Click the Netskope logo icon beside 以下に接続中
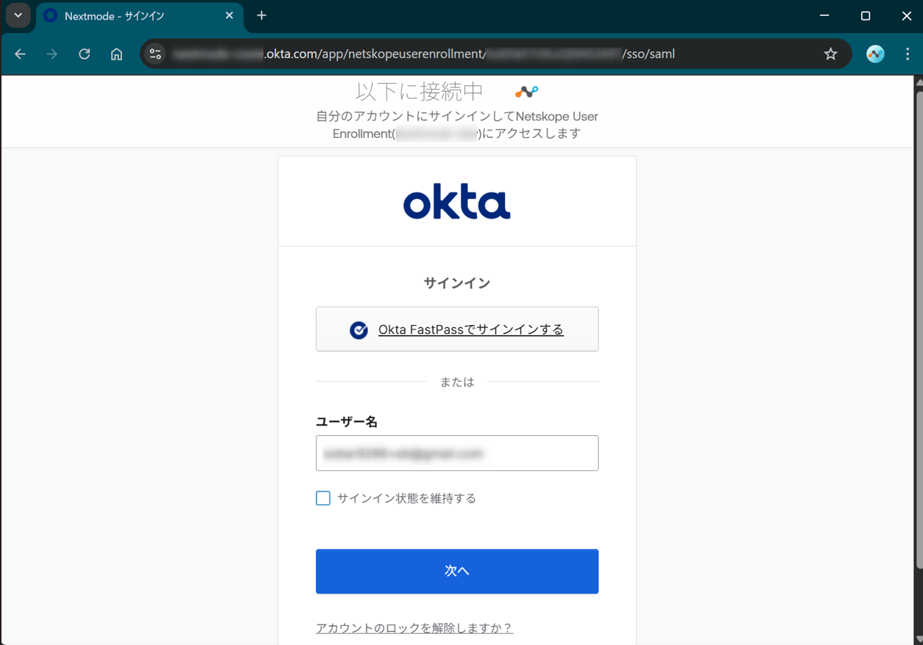Image resolution: width=923 pixels, height=645 pixels. point(526,91)
